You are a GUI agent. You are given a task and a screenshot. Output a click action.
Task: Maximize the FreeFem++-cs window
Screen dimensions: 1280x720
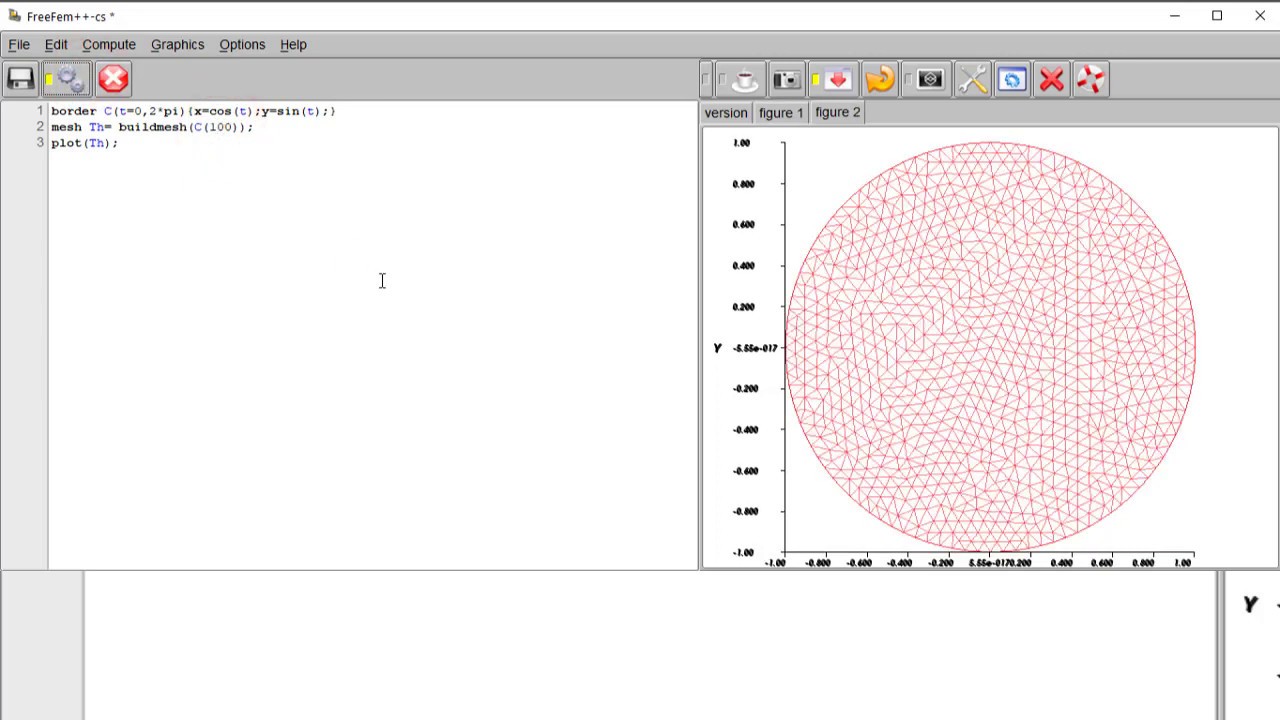[x=1217, y=16]
